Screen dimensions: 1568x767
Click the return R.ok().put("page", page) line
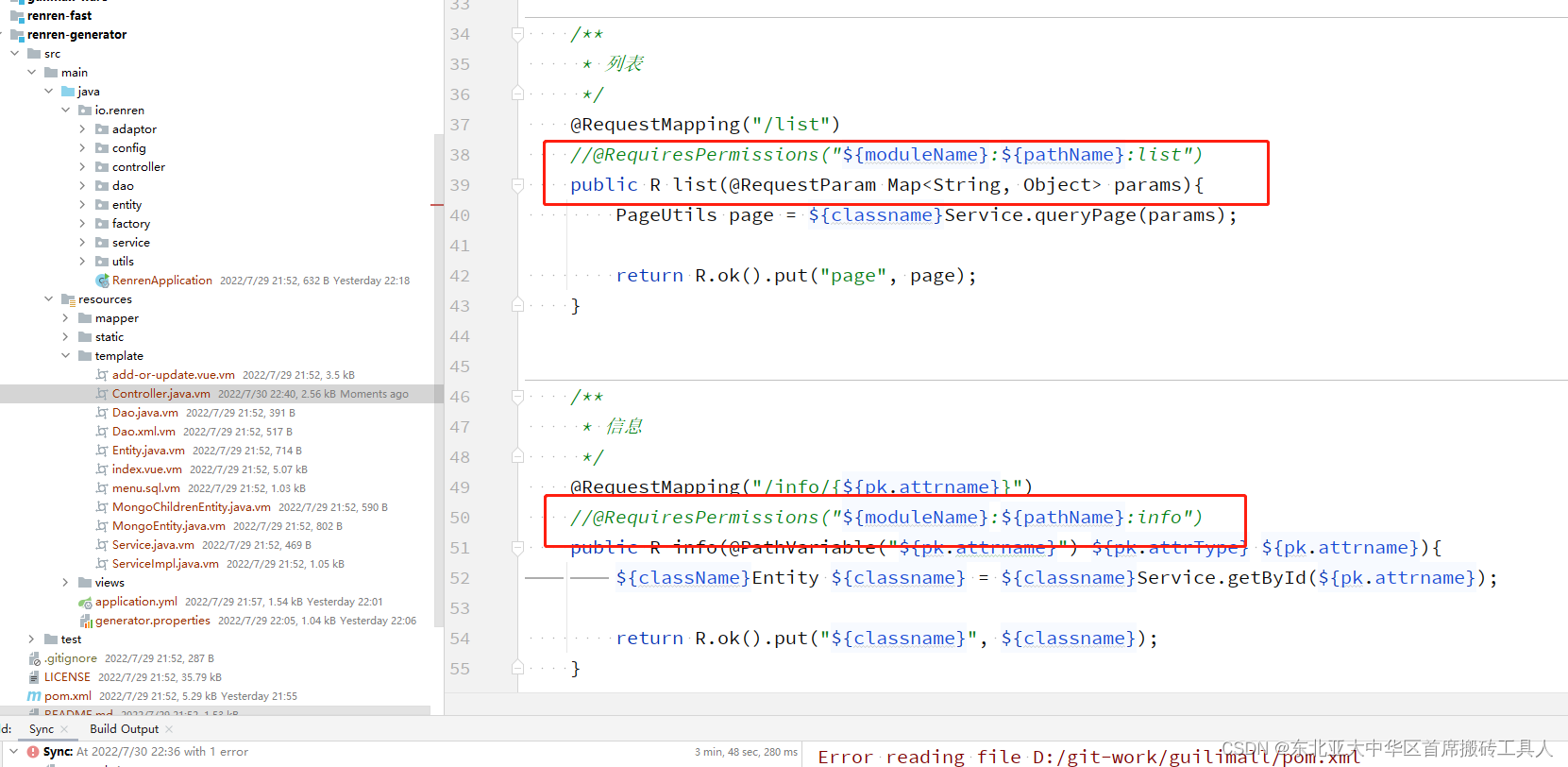(x=796, y=276)
